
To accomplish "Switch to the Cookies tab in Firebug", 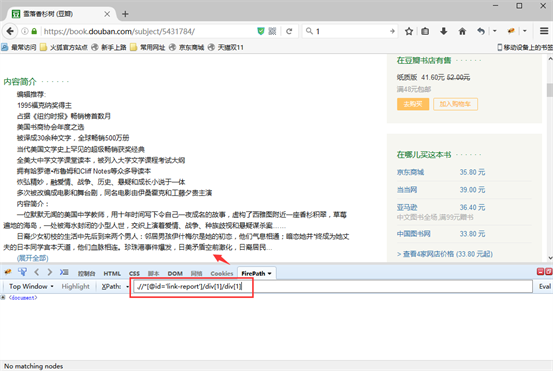I will (x=222, y=273).
